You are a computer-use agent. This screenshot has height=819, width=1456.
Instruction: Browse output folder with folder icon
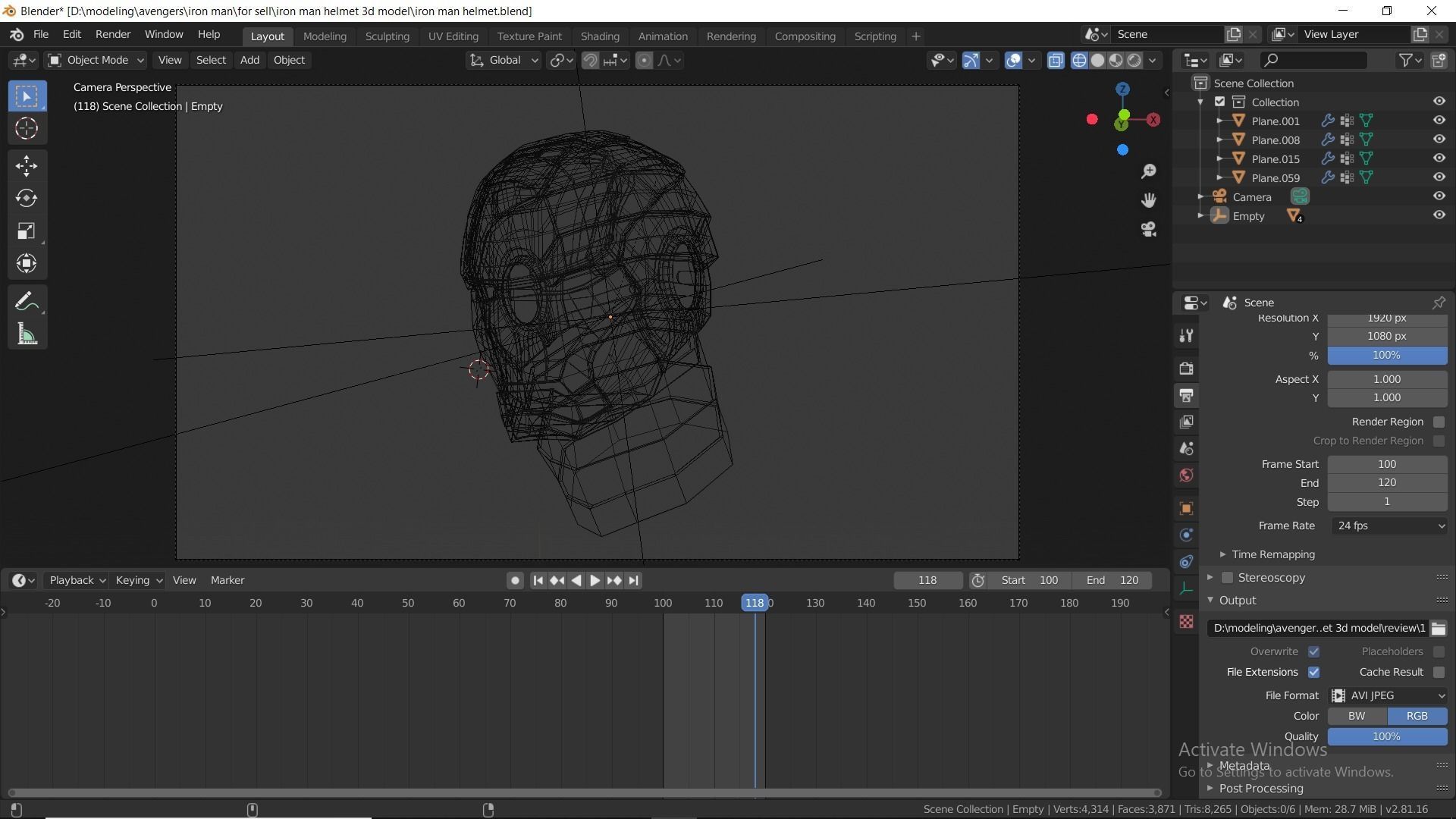click(1438, 628)
